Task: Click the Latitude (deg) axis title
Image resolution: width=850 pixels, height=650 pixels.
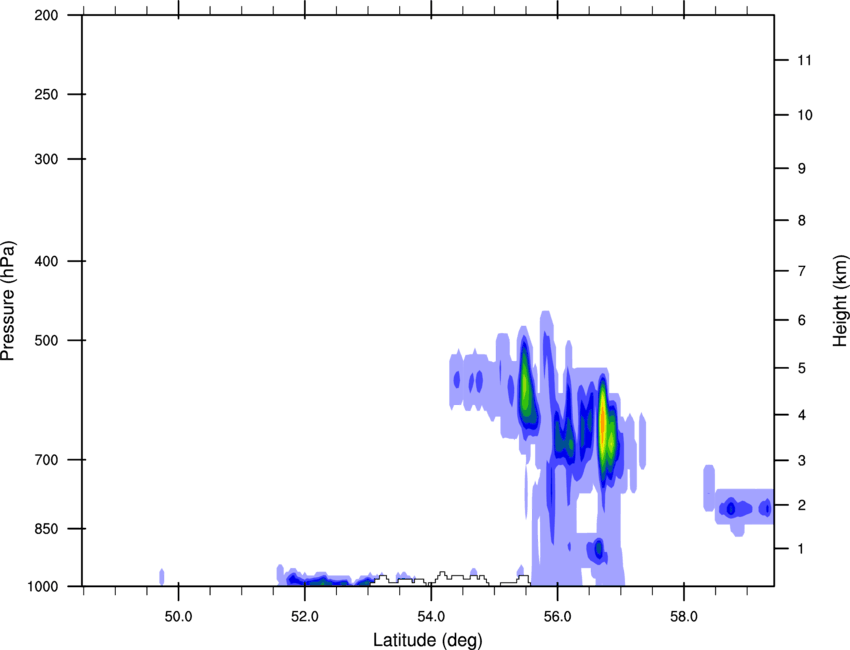Action: point(427,639)
